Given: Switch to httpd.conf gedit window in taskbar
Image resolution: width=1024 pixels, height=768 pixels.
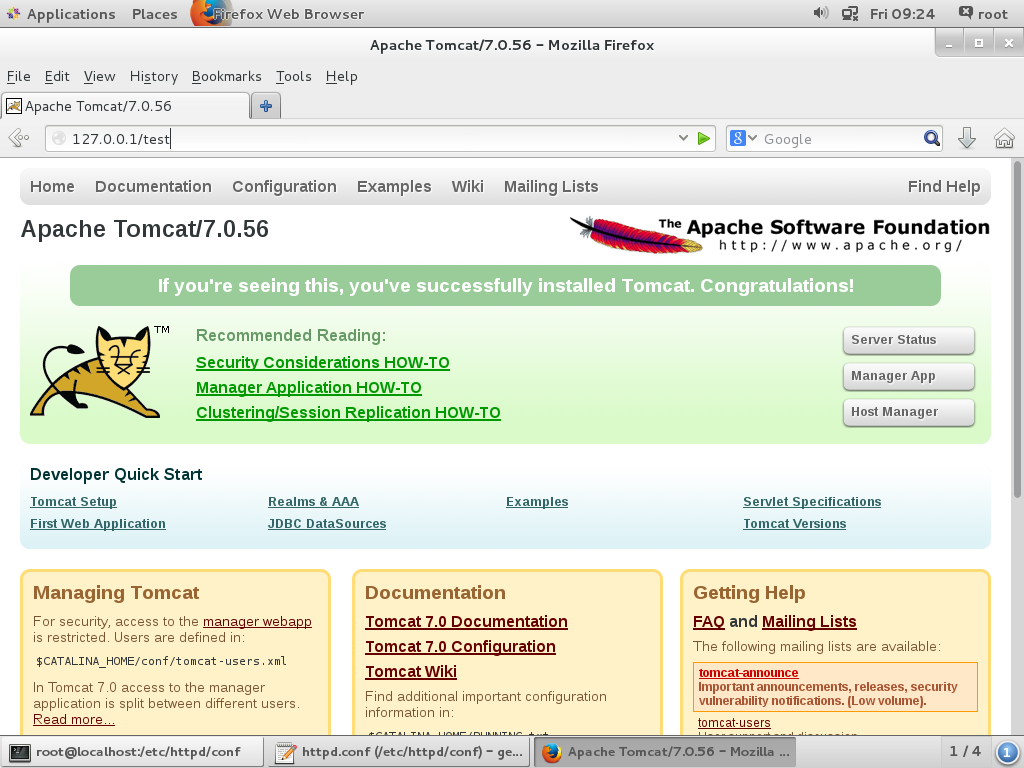Looking at the screenshot, I should coord(399,752).
